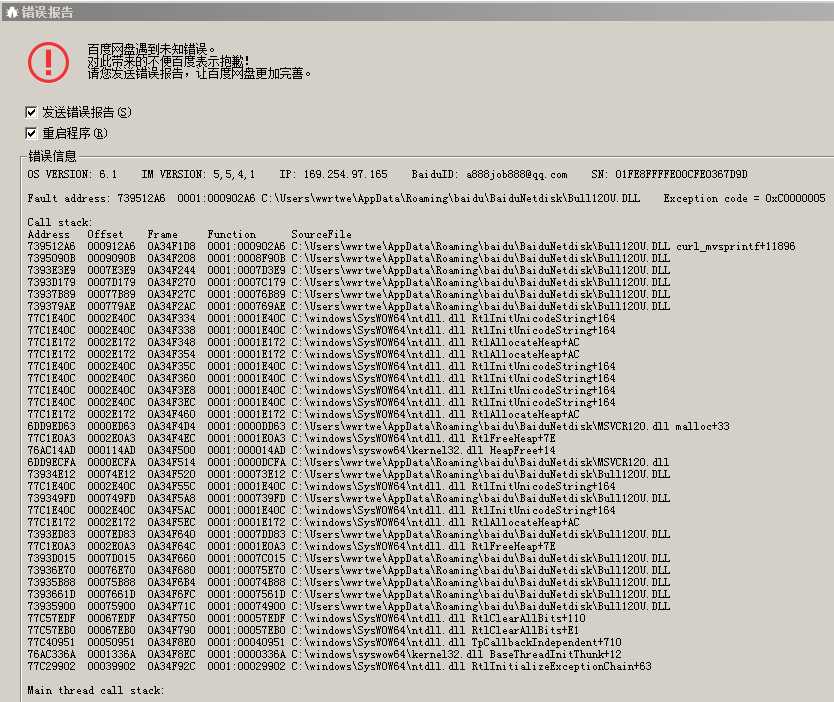834x702 pixels.
Task: Click the curl_mvsprintf+11896 stack entry
Action: pyautogui.click(x=411, y=246)
